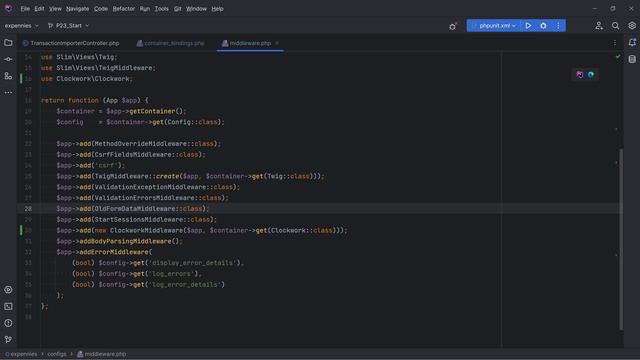
Task: Open the Notifications bell
Action: coord(632,42)
